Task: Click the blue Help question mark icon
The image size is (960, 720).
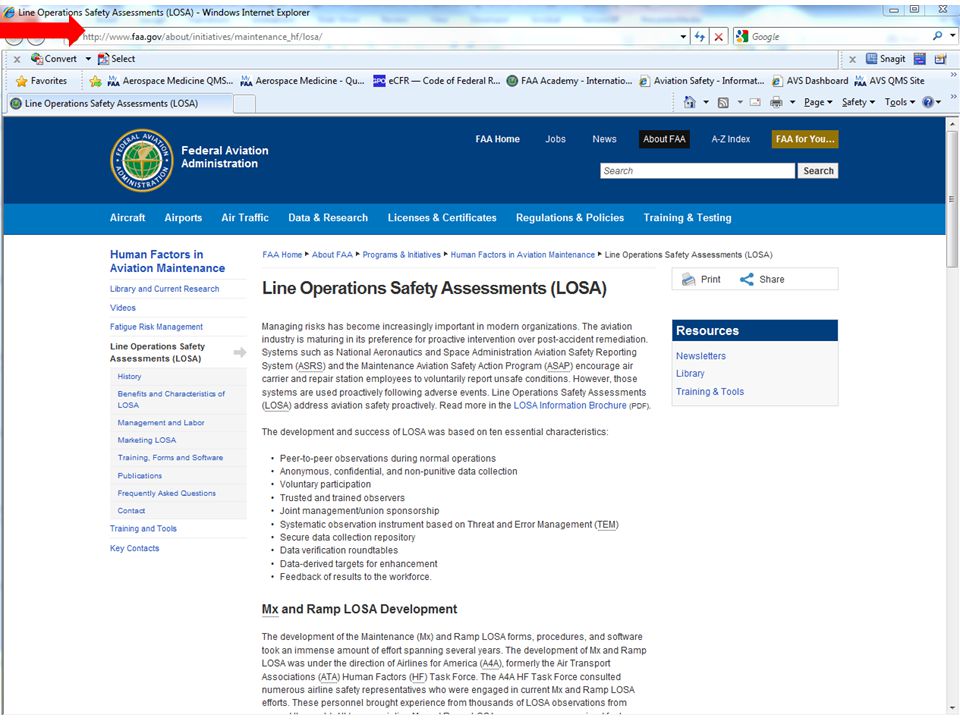Action: point(928,102)
